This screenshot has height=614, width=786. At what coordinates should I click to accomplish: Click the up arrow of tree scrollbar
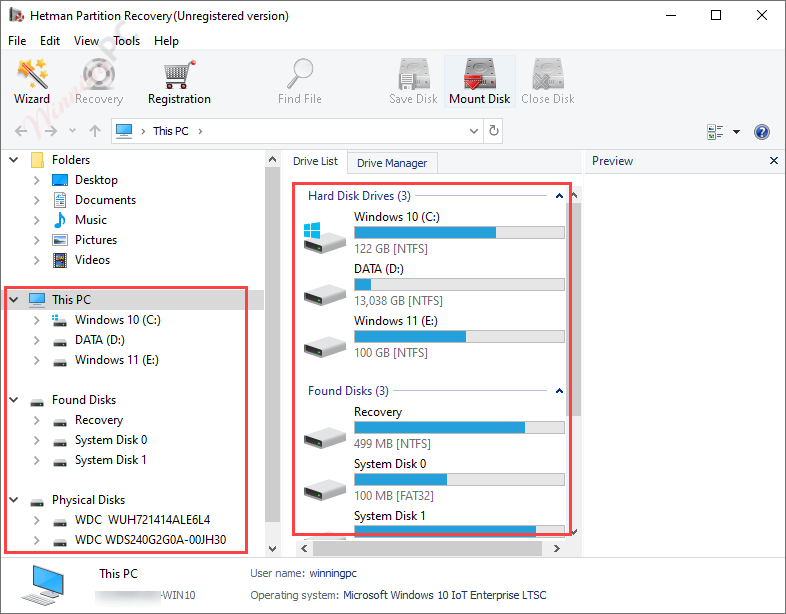coord(272,159)
